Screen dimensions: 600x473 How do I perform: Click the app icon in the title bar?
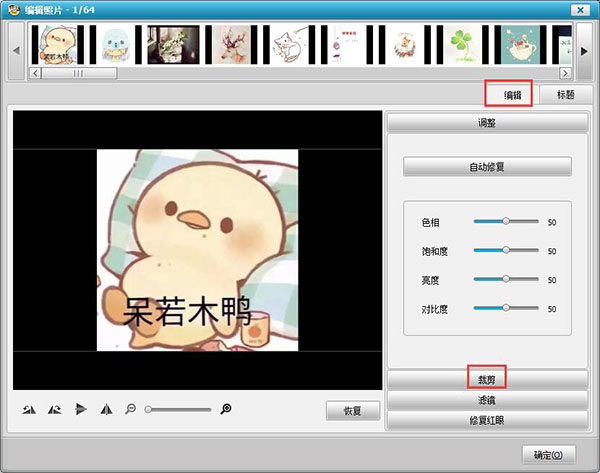tap(14, 10)
